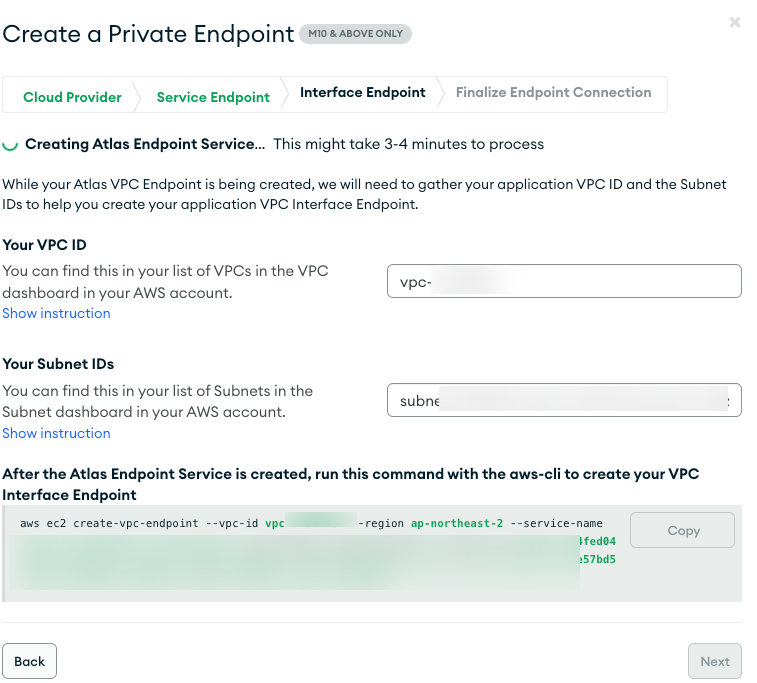Click the Create a Private Endpoint heading

click(x=148, y=34)
